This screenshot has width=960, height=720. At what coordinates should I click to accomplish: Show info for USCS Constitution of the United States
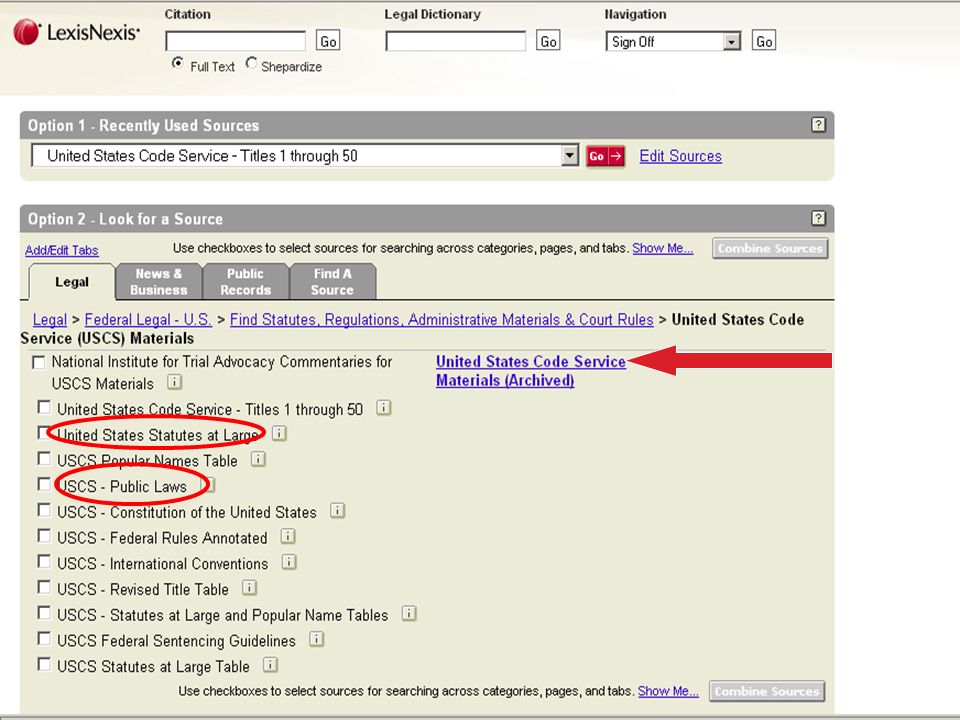tap(338, 510)
